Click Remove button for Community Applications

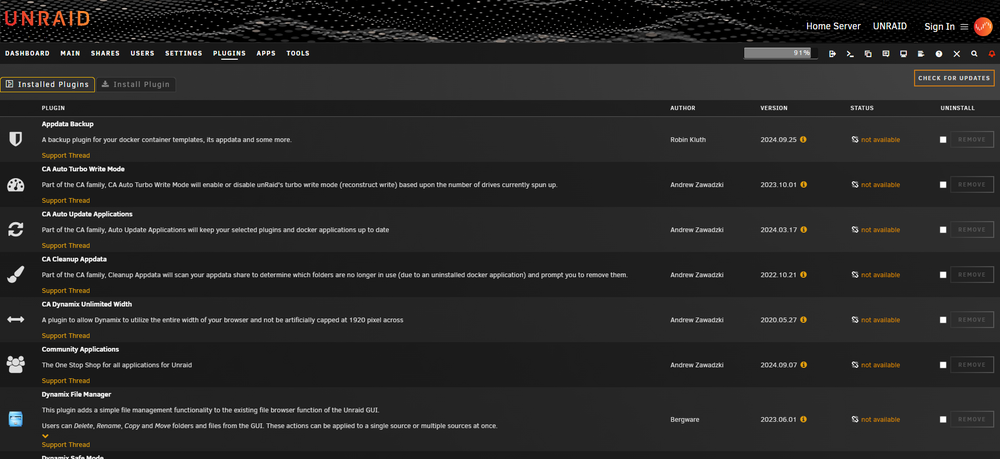coord(972,365)
